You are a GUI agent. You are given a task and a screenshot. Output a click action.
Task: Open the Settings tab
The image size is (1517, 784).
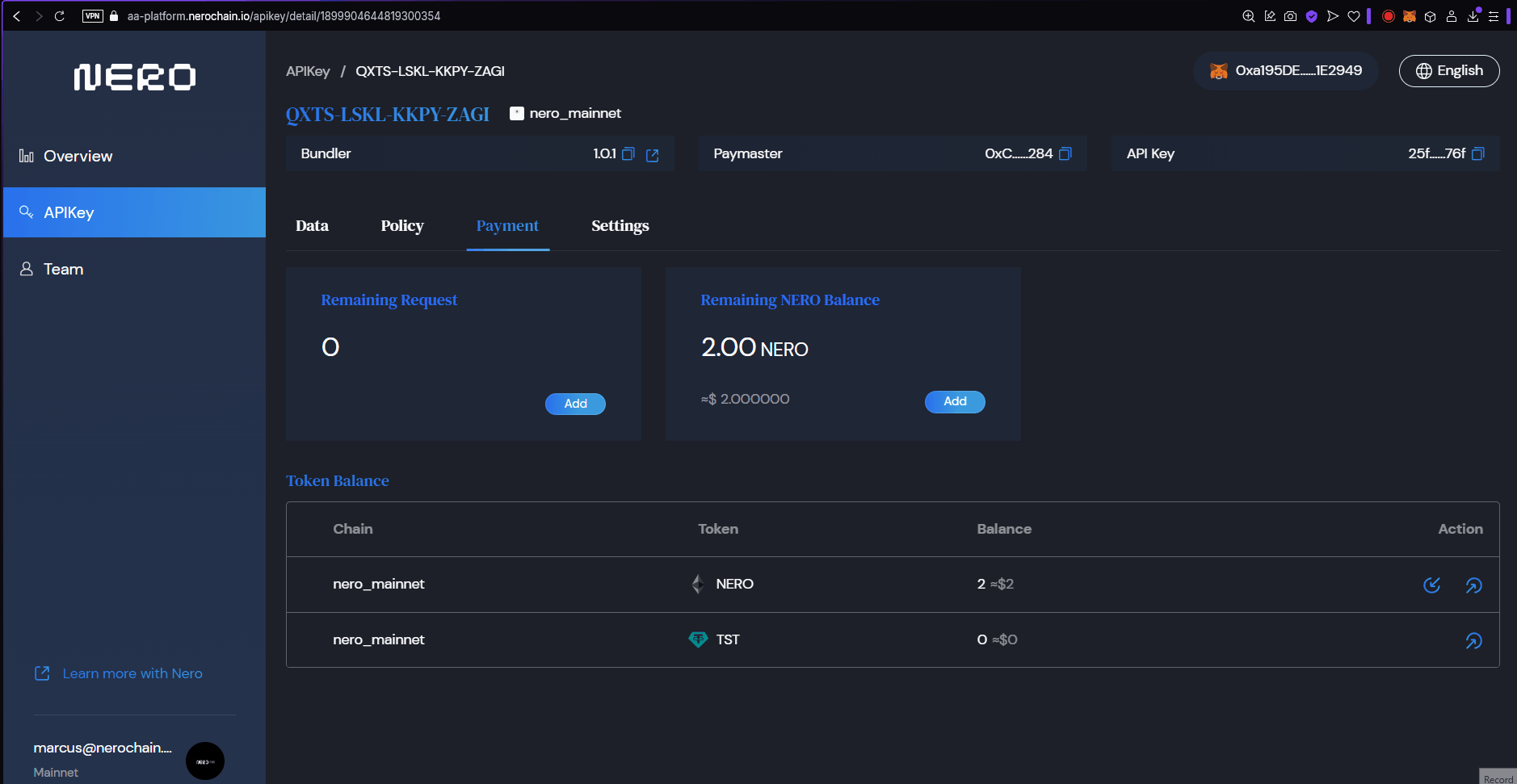tap(620, 226)
